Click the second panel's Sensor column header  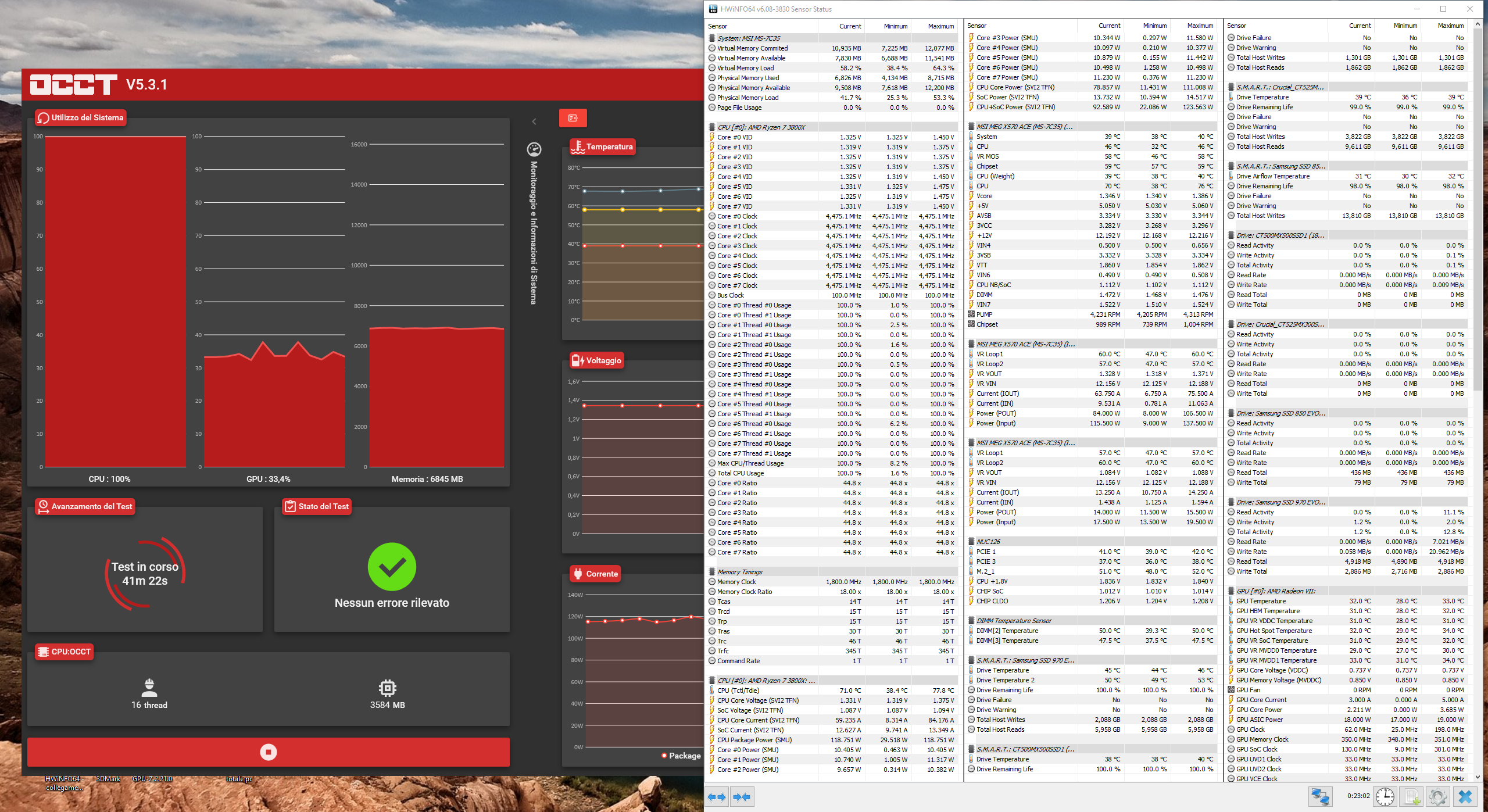point(1021,26)
